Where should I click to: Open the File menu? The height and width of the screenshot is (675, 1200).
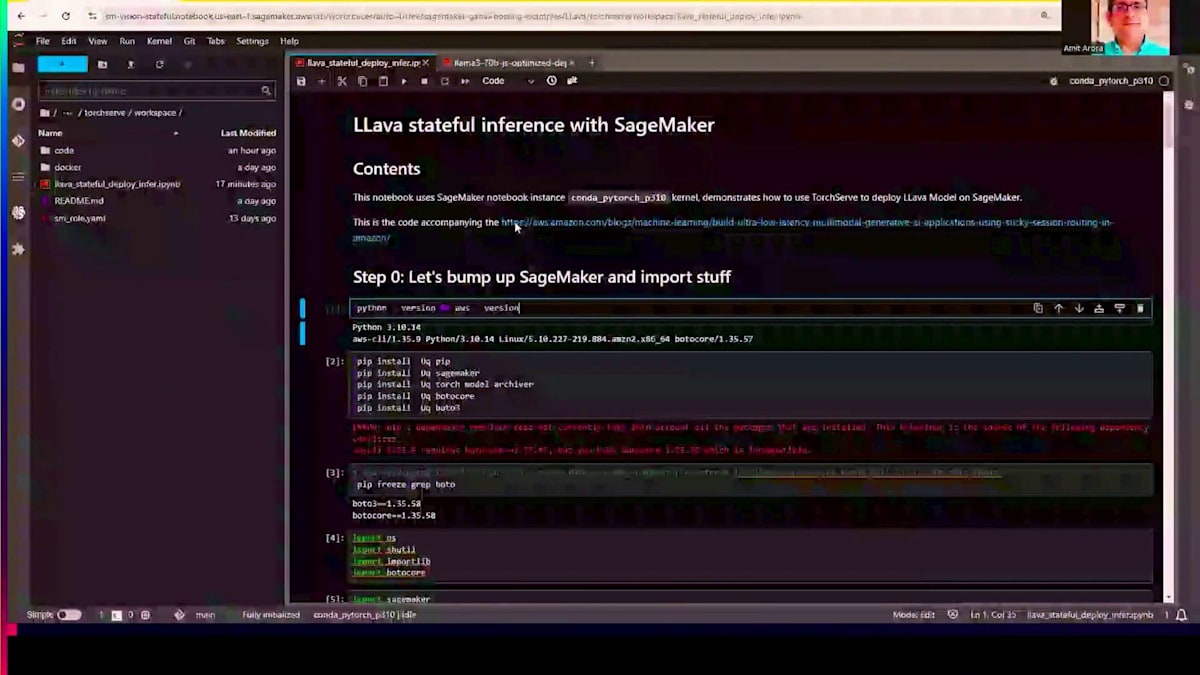click(43, 41)
